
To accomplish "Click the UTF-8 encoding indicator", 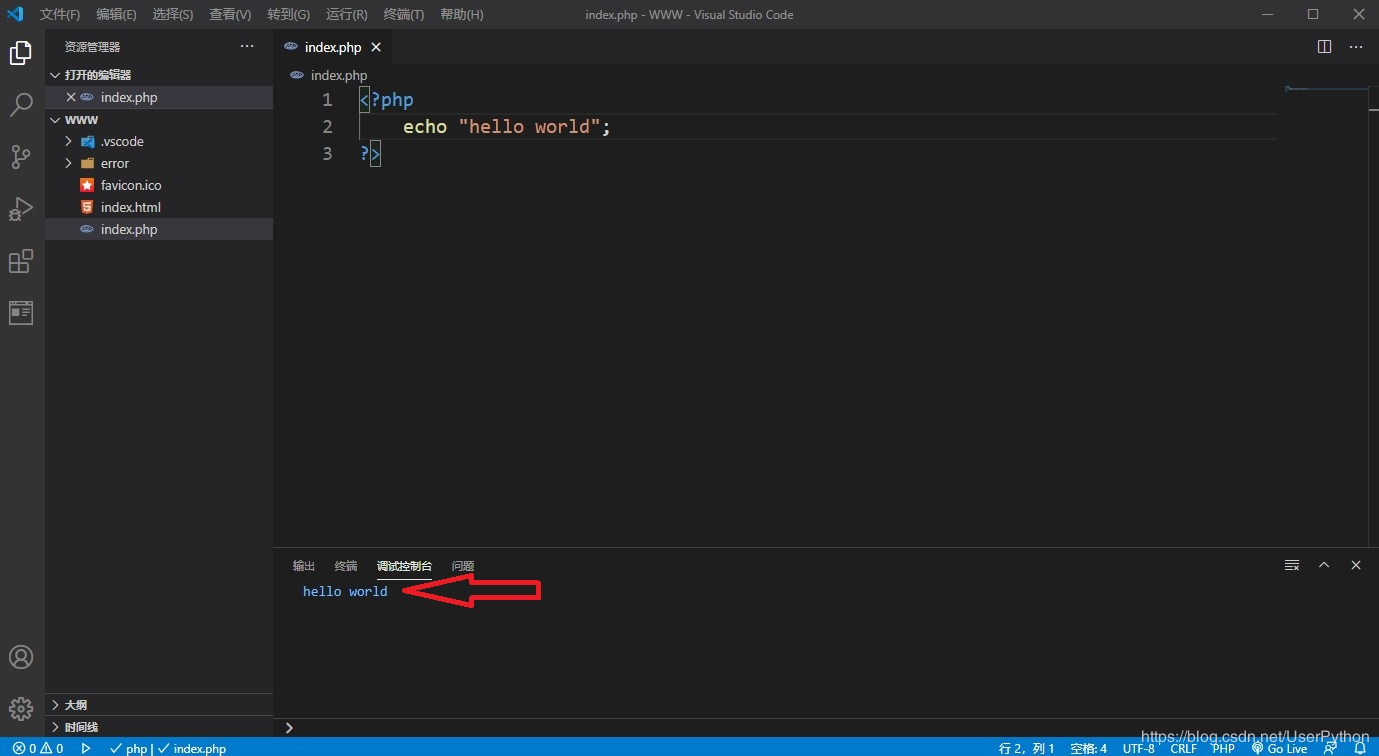I will click(x=1138, y=748).
